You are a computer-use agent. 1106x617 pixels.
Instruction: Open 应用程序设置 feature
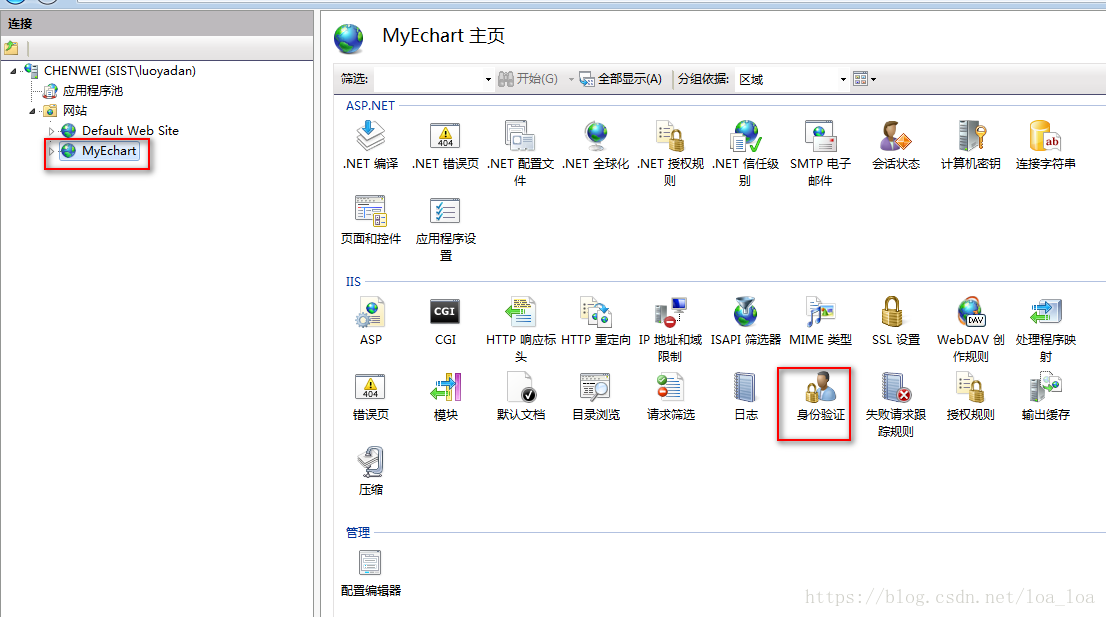point(445,229)
